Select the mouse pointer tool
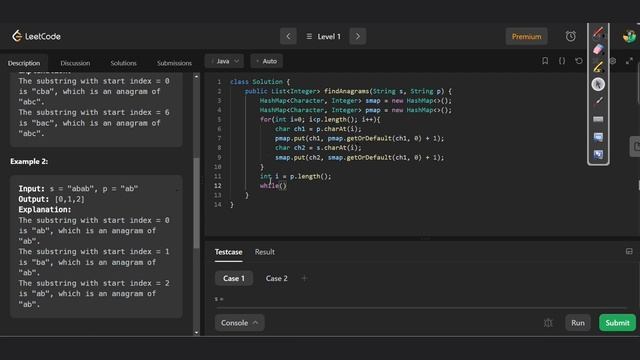The width and height of the screenshot is (640, 360). [x=598, y=84]
